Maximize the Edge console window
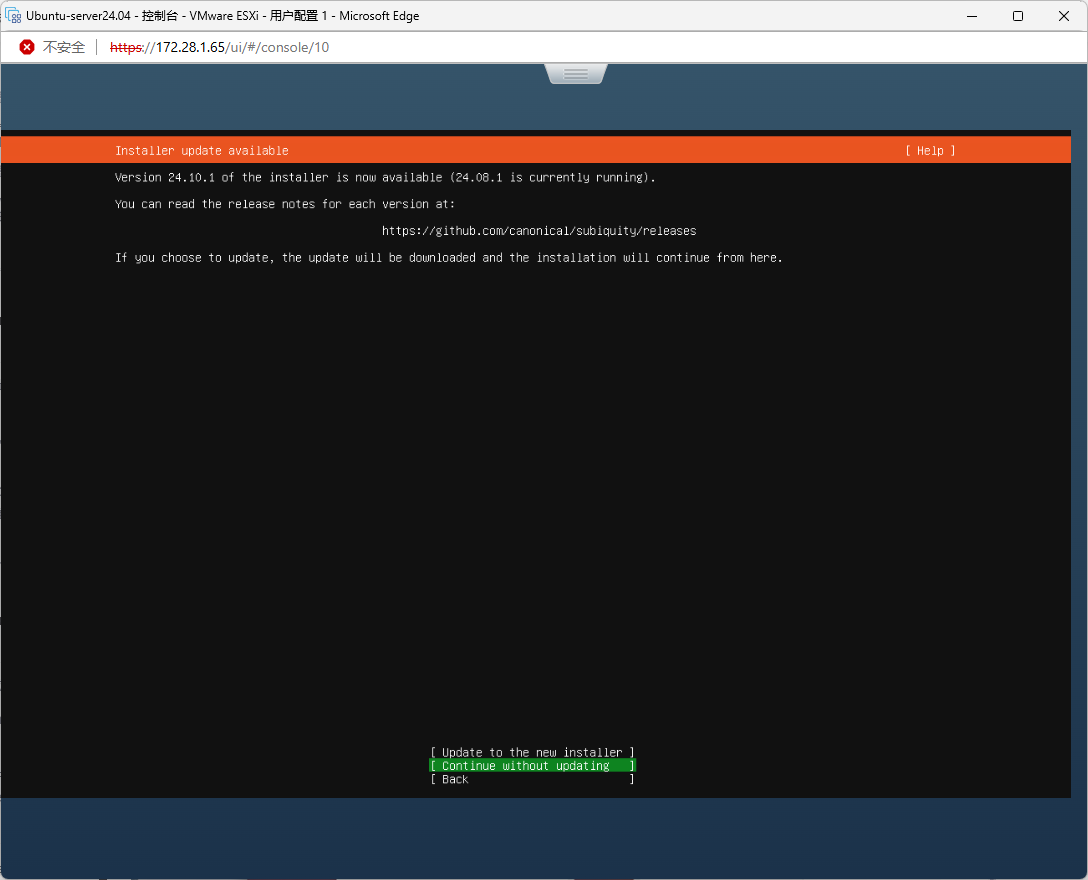1088x880 pixels. 1017,16
